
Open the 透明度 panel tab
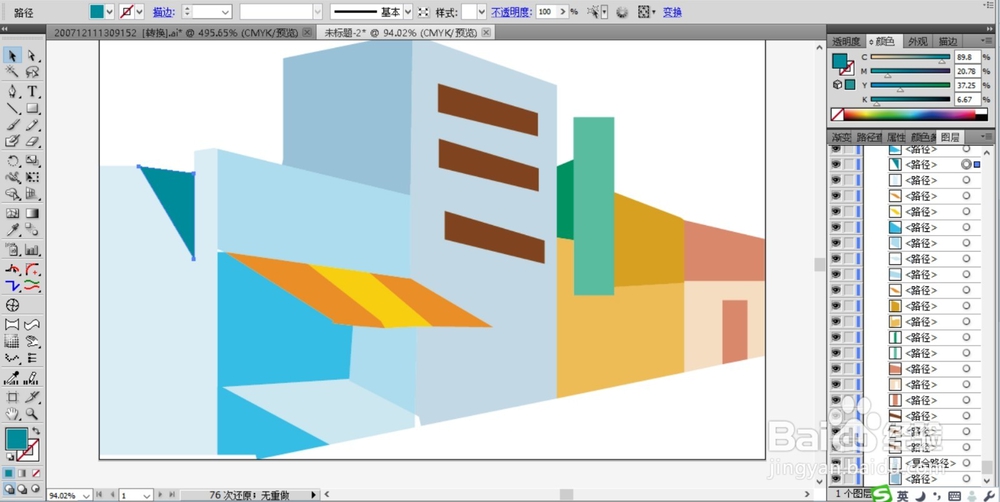pyautogui.click(x=846, y=41)
